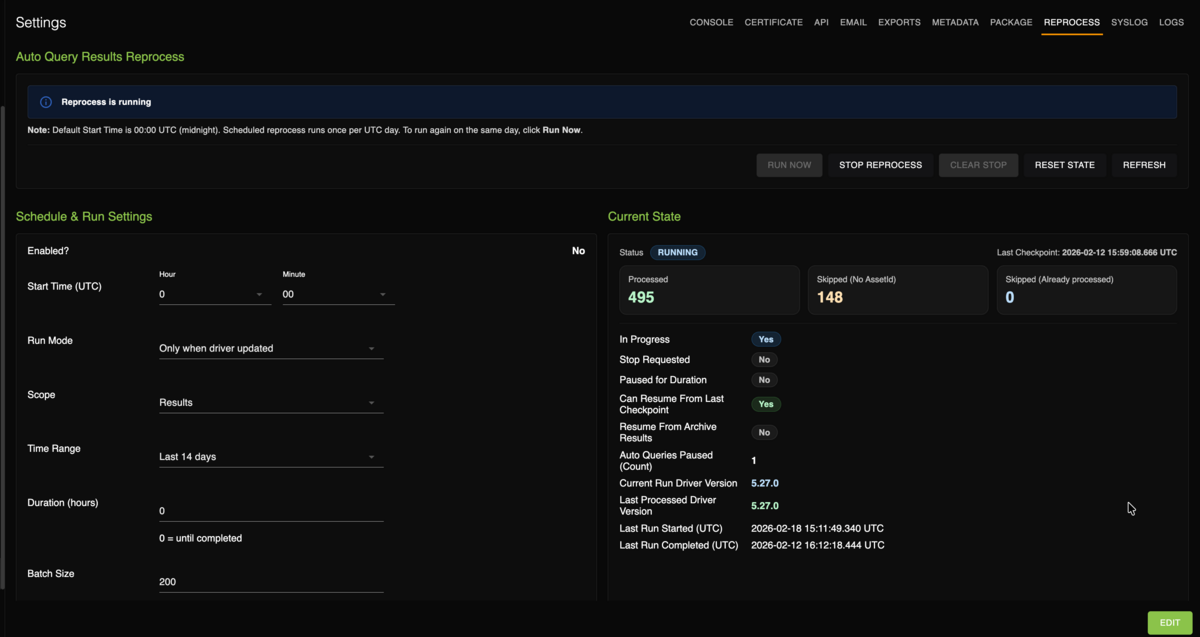Click the STOP REPROCESS button
This screenshot has width=1200, height=637.
(880, 165)
